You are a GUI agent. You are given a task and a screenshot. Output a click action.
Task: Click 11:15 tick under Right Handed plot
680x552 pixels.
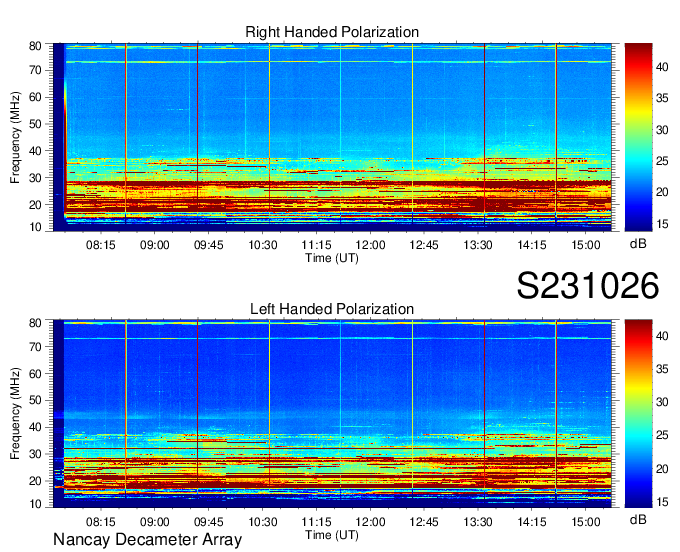317,245
